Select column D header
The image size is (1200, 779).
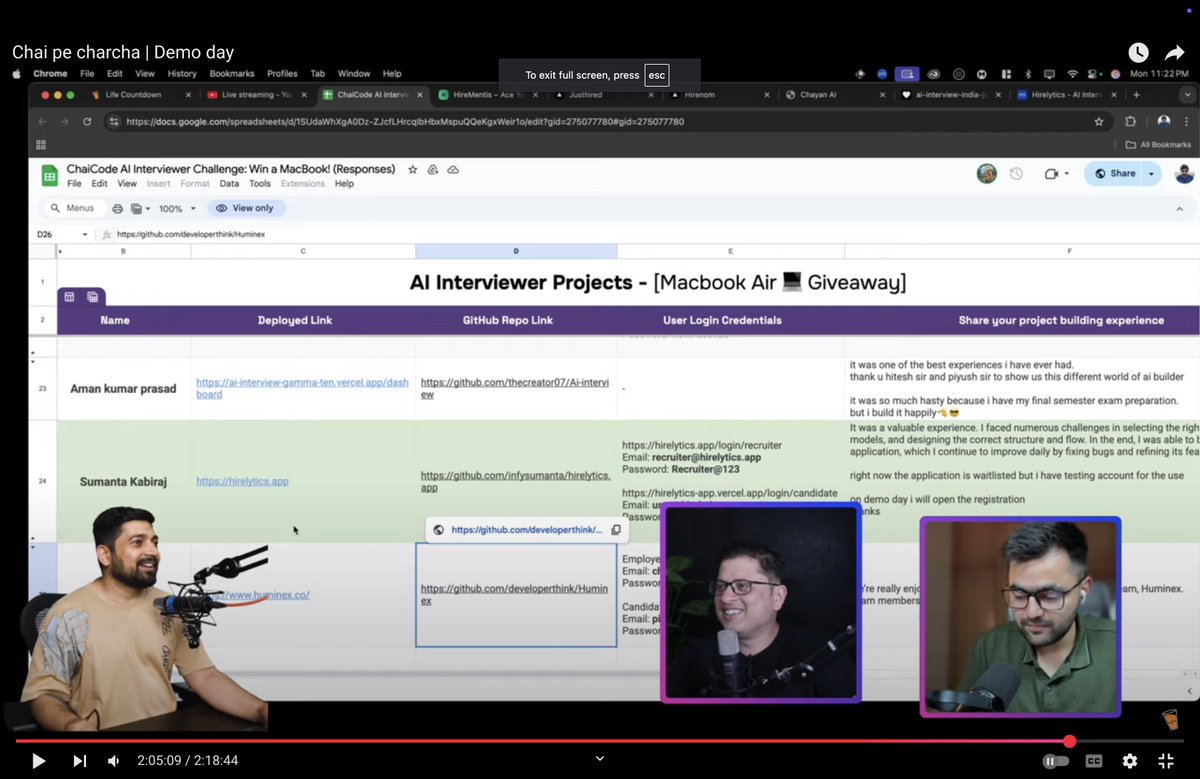[516, 251]
